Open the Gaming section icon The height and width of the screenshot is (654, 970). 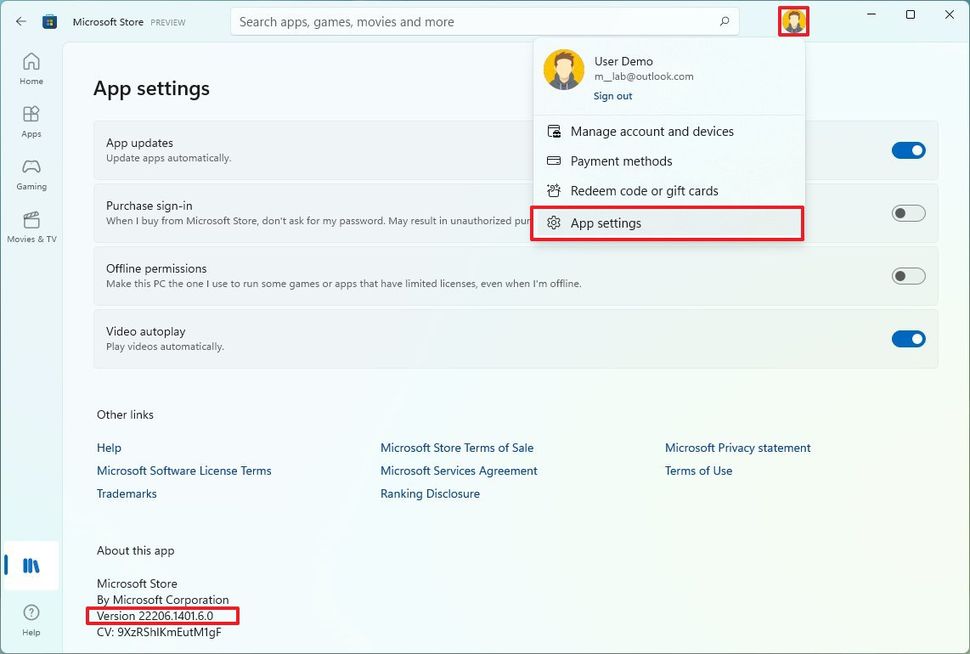(31, 174)
